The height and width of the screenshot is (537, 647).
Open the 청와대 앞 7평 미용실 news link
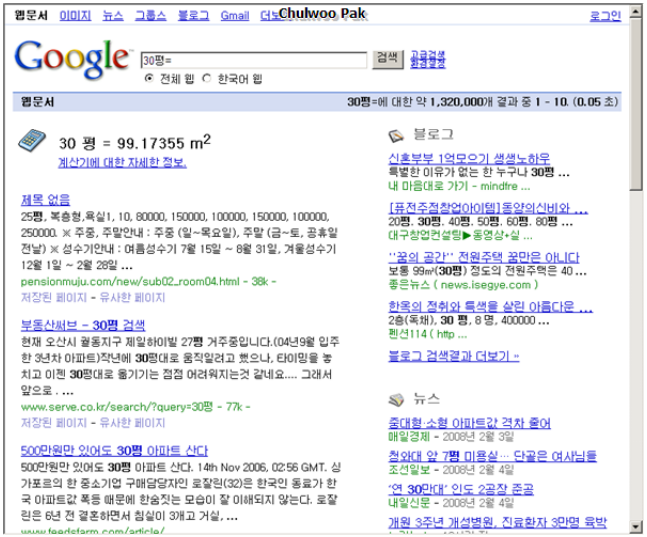(x=493, y=456)
